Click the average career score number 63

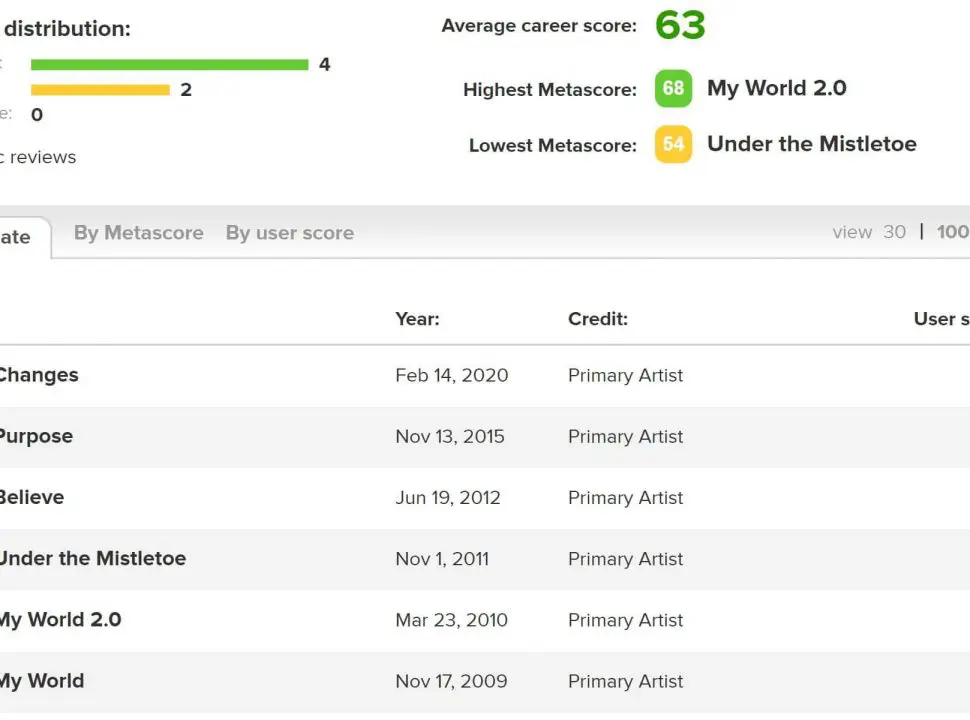tap(680, 25)
